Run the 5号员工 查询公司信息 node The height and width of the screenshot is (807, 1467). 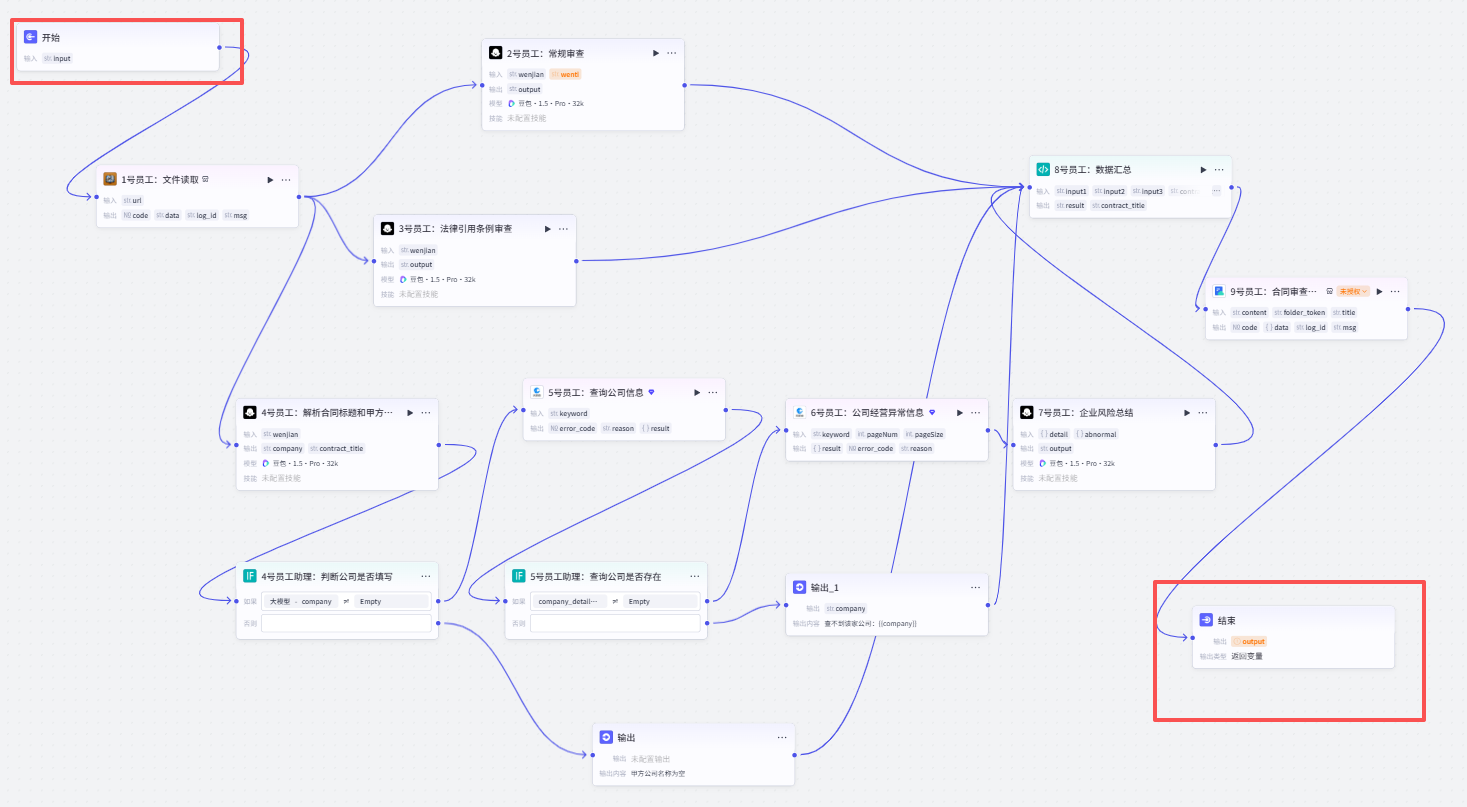coord(697,392)
